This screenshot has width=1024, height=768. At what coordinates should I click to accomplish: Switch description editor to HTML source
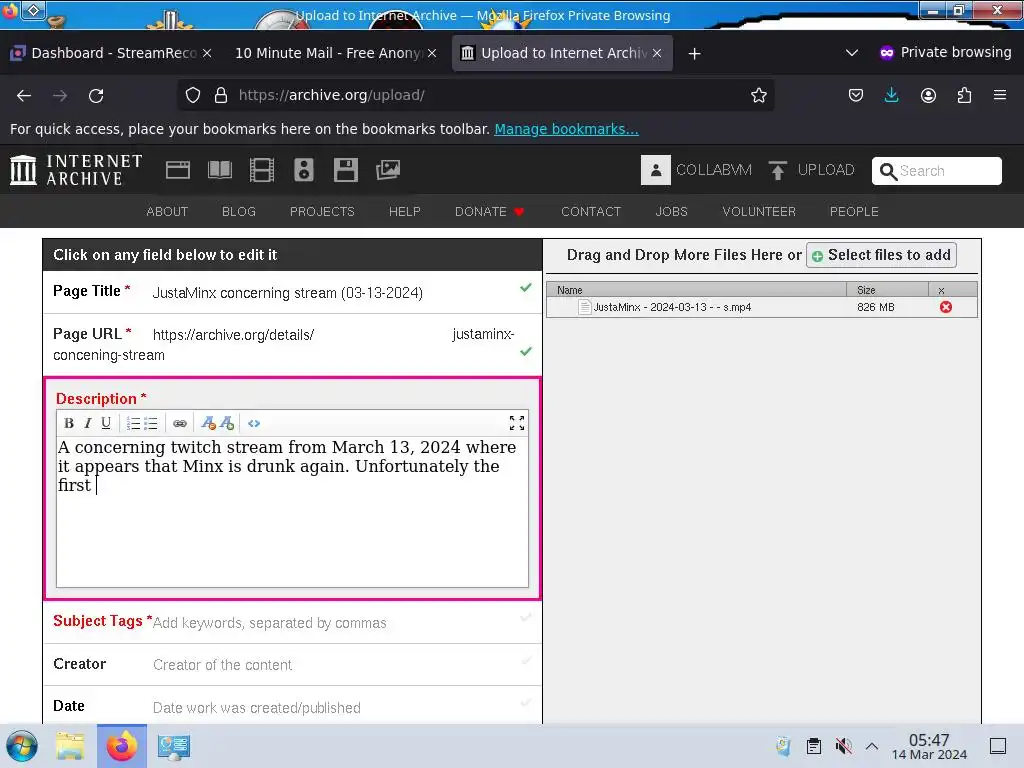coord(254,423)
